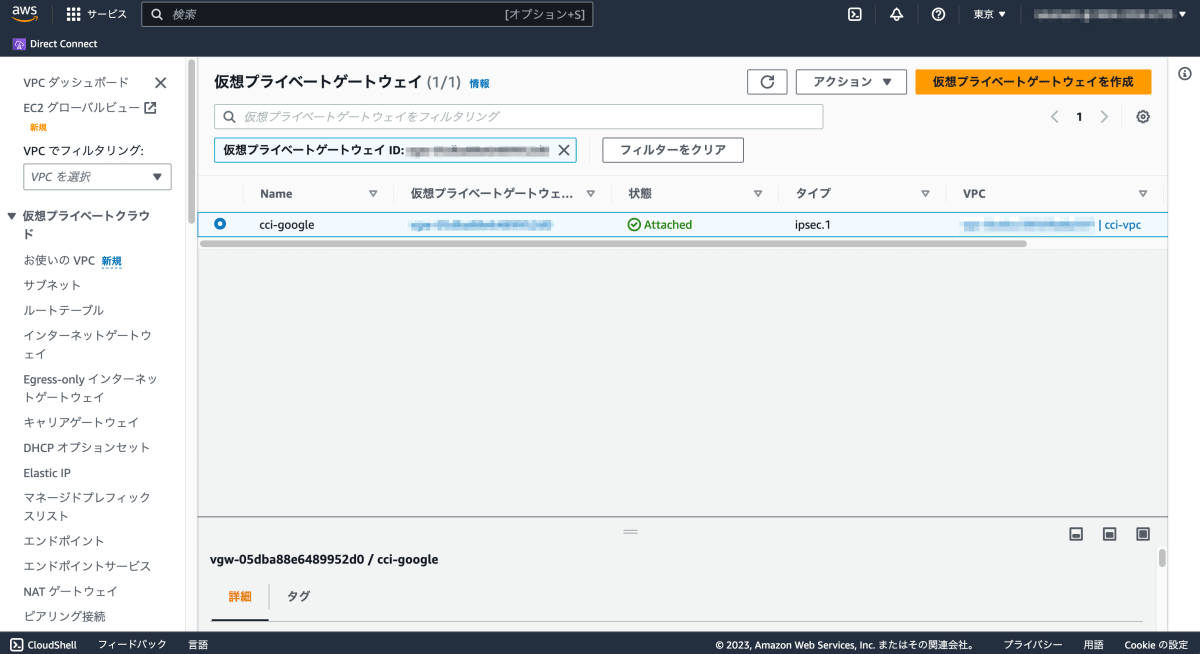Go to next page arrow

1104,117
